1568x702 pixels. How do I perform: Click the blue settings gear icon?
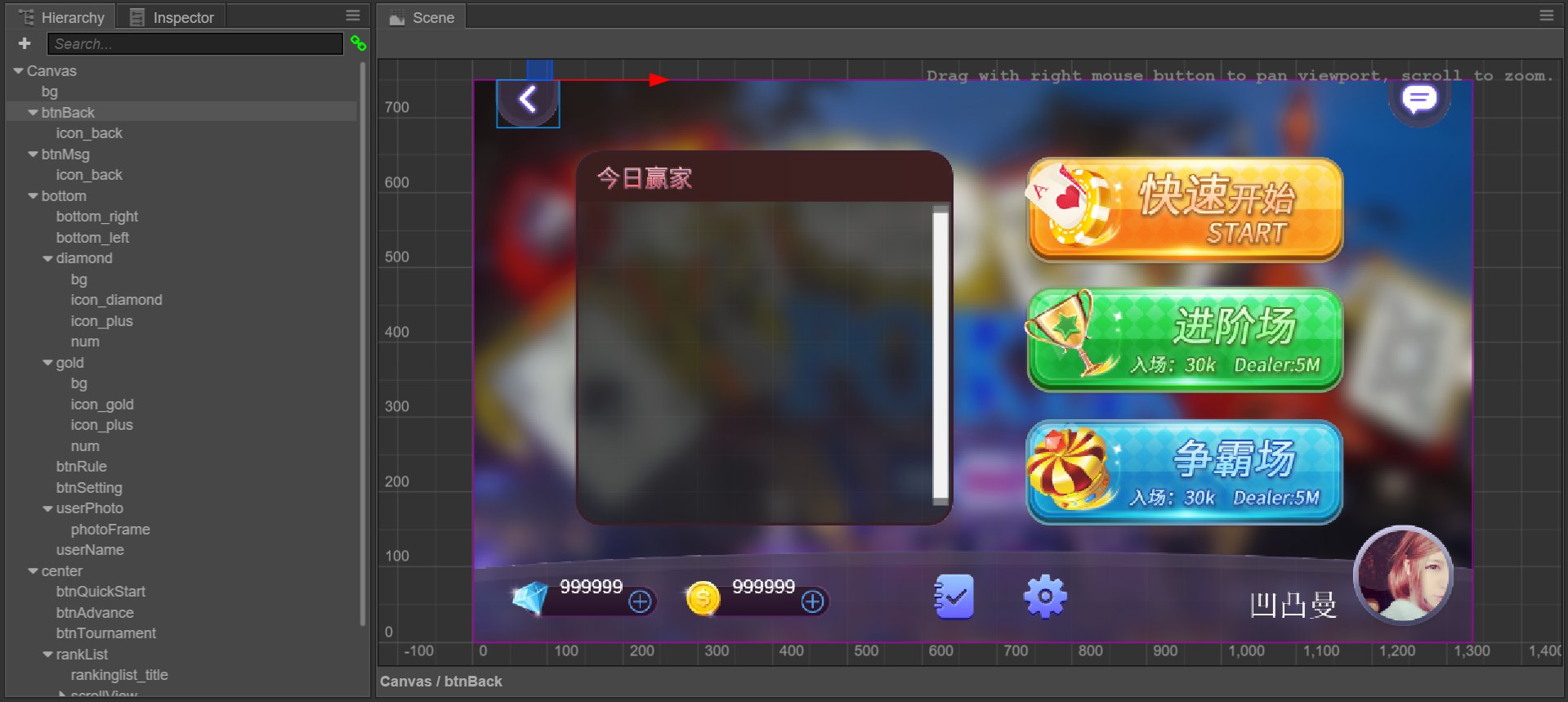pyautogui.click(x=1045, y=597)
